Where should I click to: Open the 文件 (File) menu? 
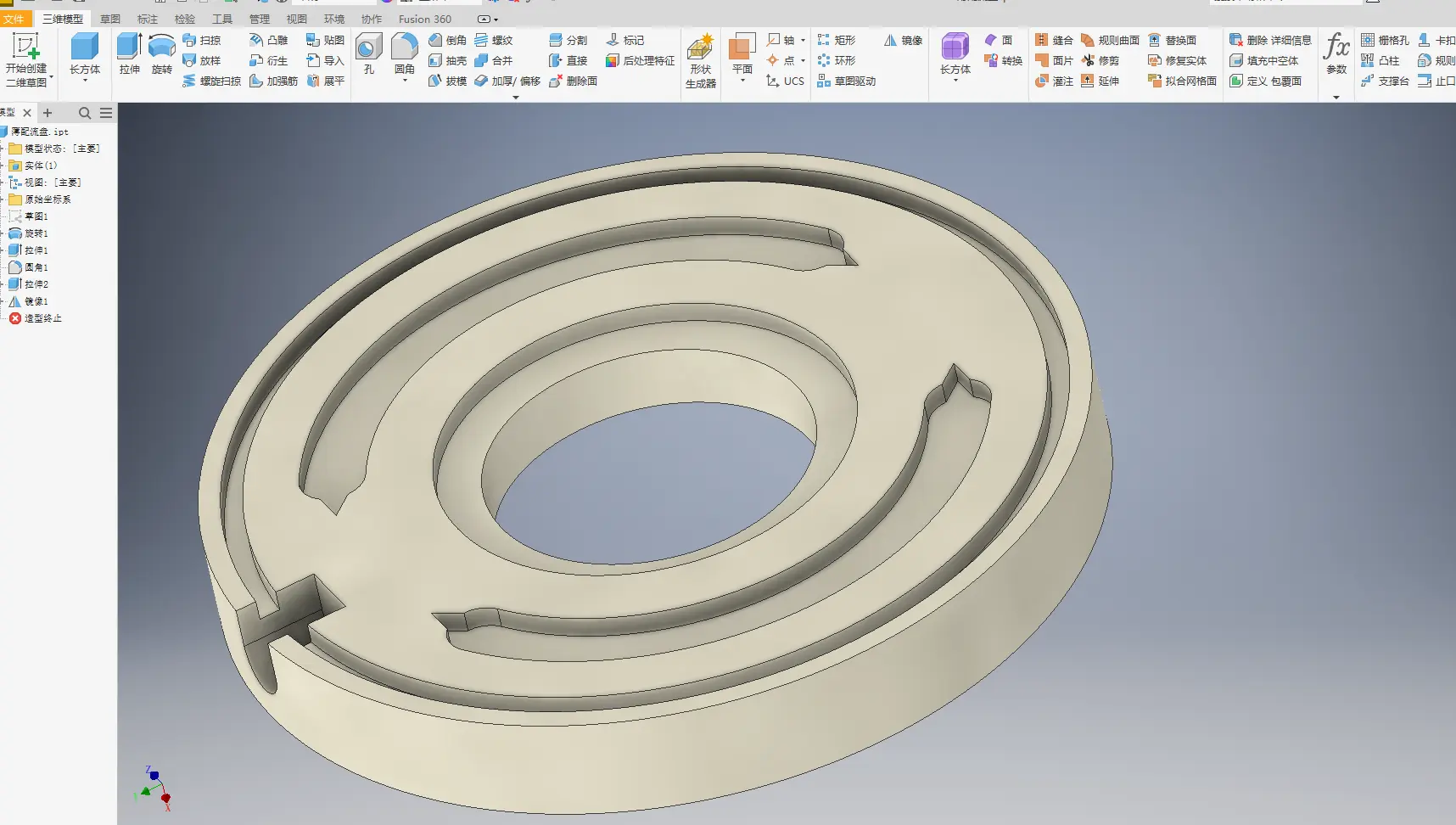click(14, 19)
